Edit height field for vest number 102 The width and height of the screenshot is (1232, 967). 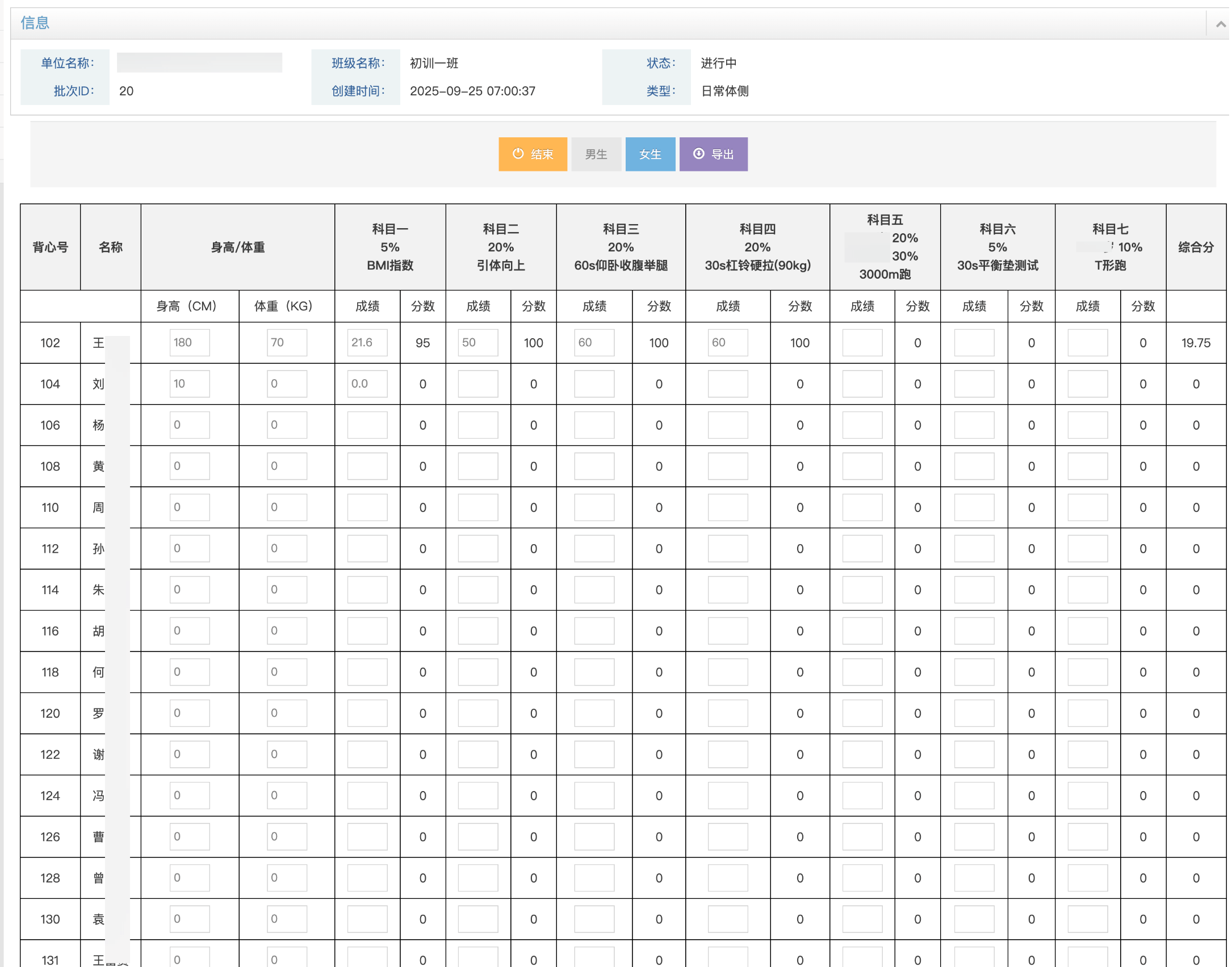189,343
